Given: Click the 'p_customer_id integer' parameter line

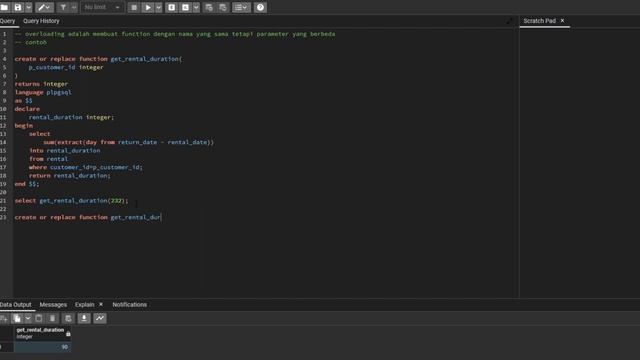Looking at the screenshot, I should tap(66, 67).
